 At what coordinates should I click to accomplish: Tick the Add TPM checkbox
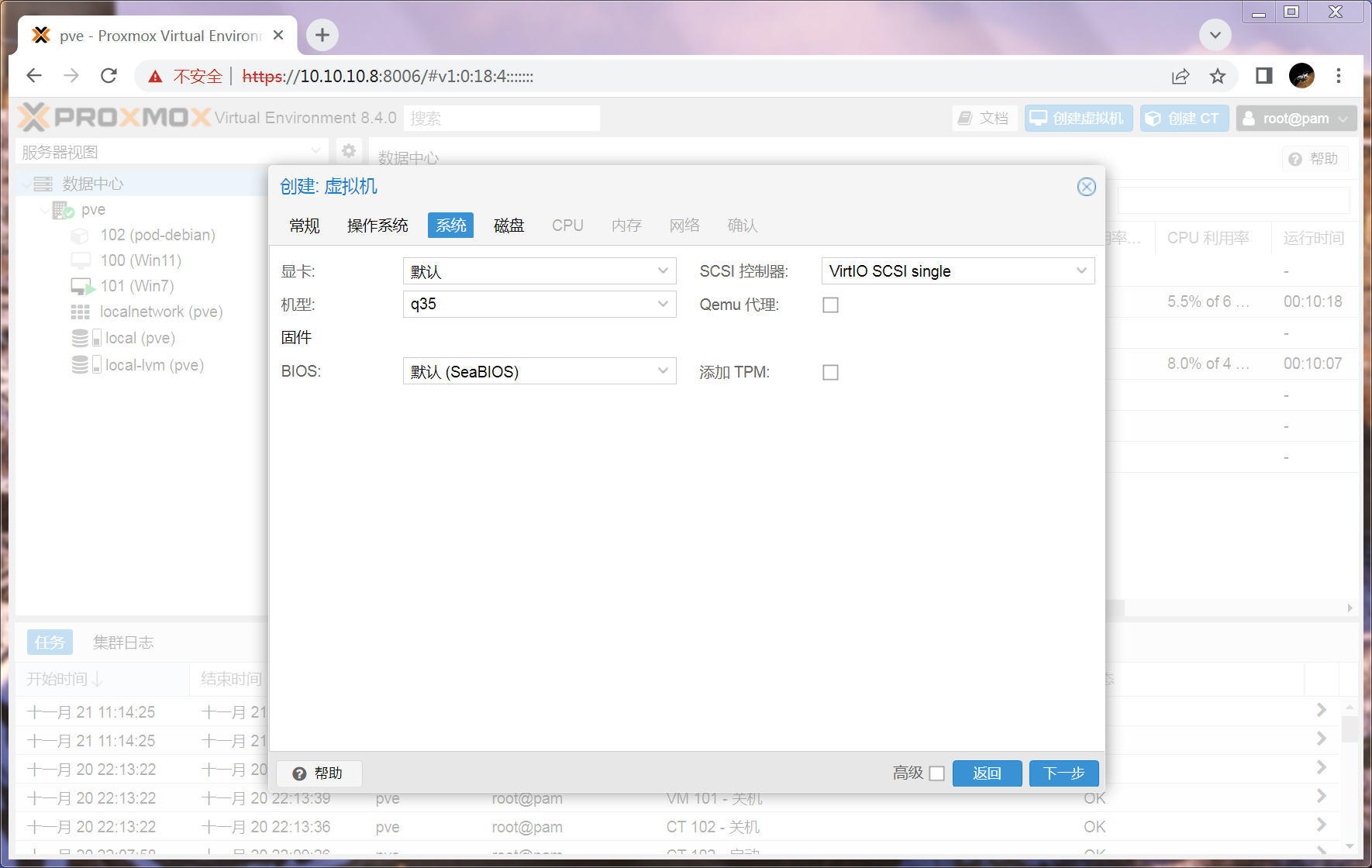tap(830, 373)
